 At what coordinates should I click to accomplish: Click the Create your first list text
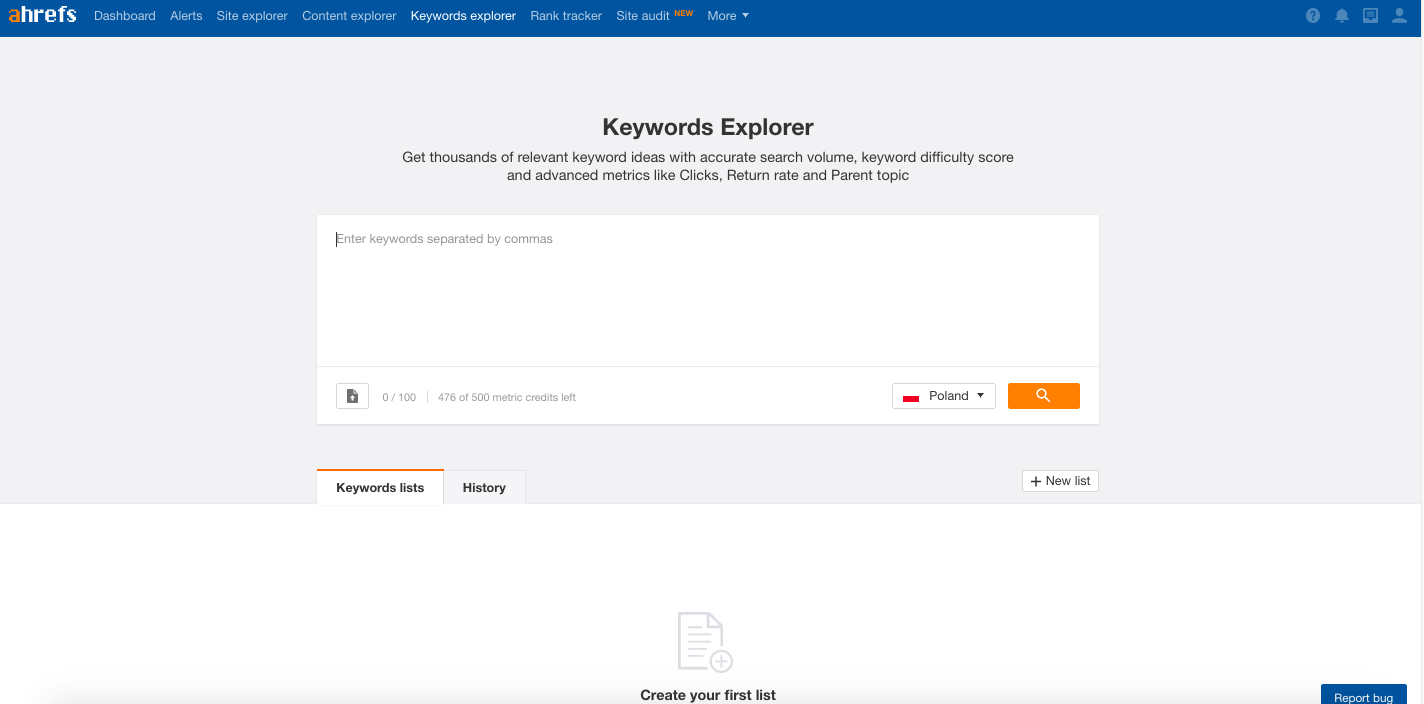708,695
